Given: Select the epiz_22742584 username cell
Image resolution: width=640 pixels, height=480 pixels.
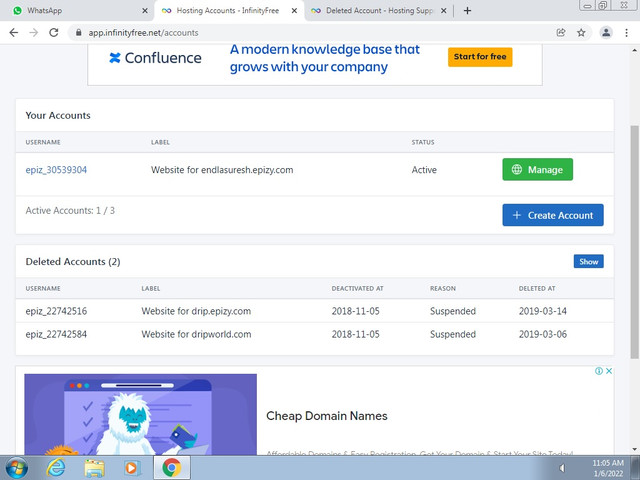Looking at the screenshot, I should click(56, 334).
